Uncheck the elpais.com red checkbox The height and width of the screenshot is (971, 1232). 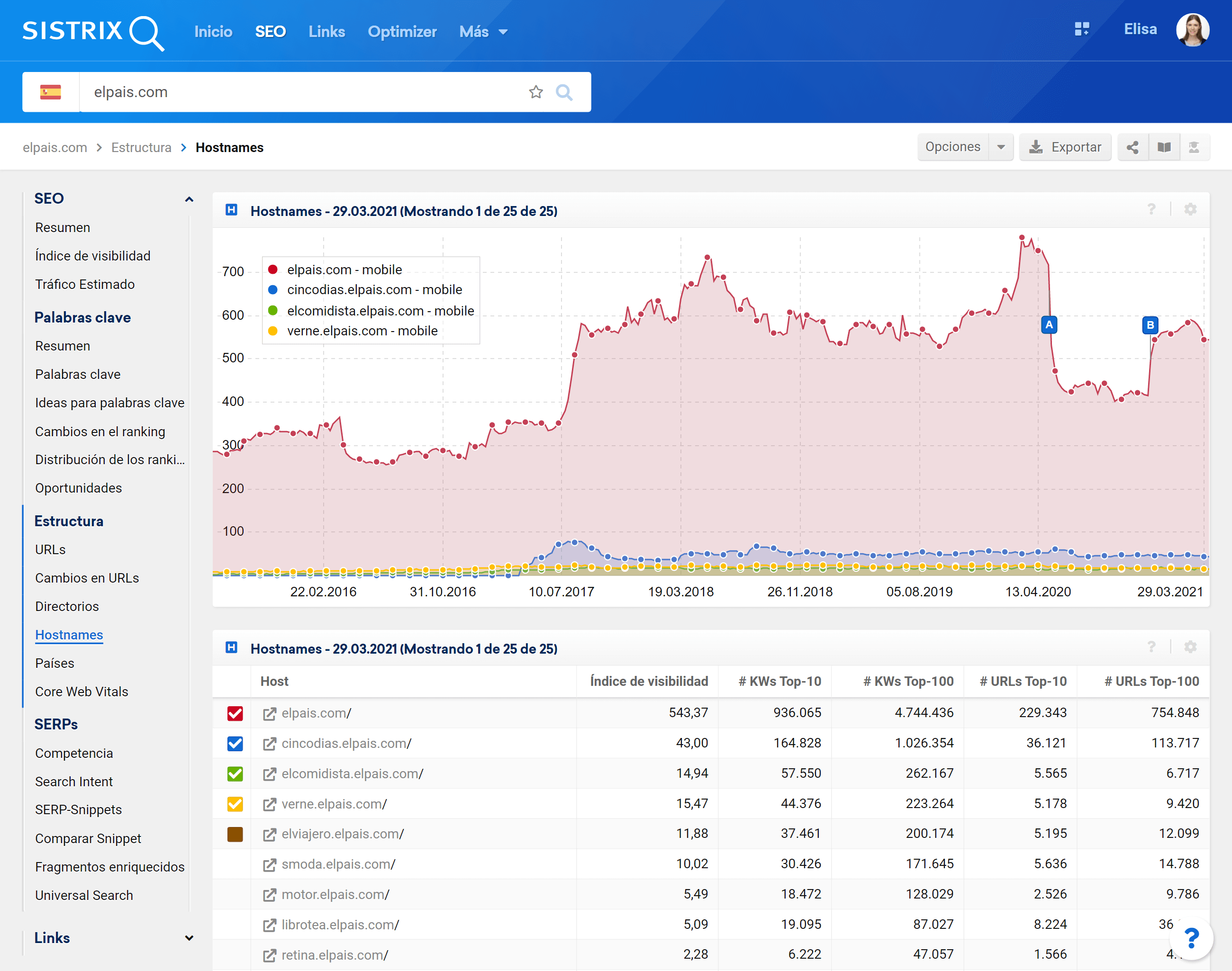(235, 713)
